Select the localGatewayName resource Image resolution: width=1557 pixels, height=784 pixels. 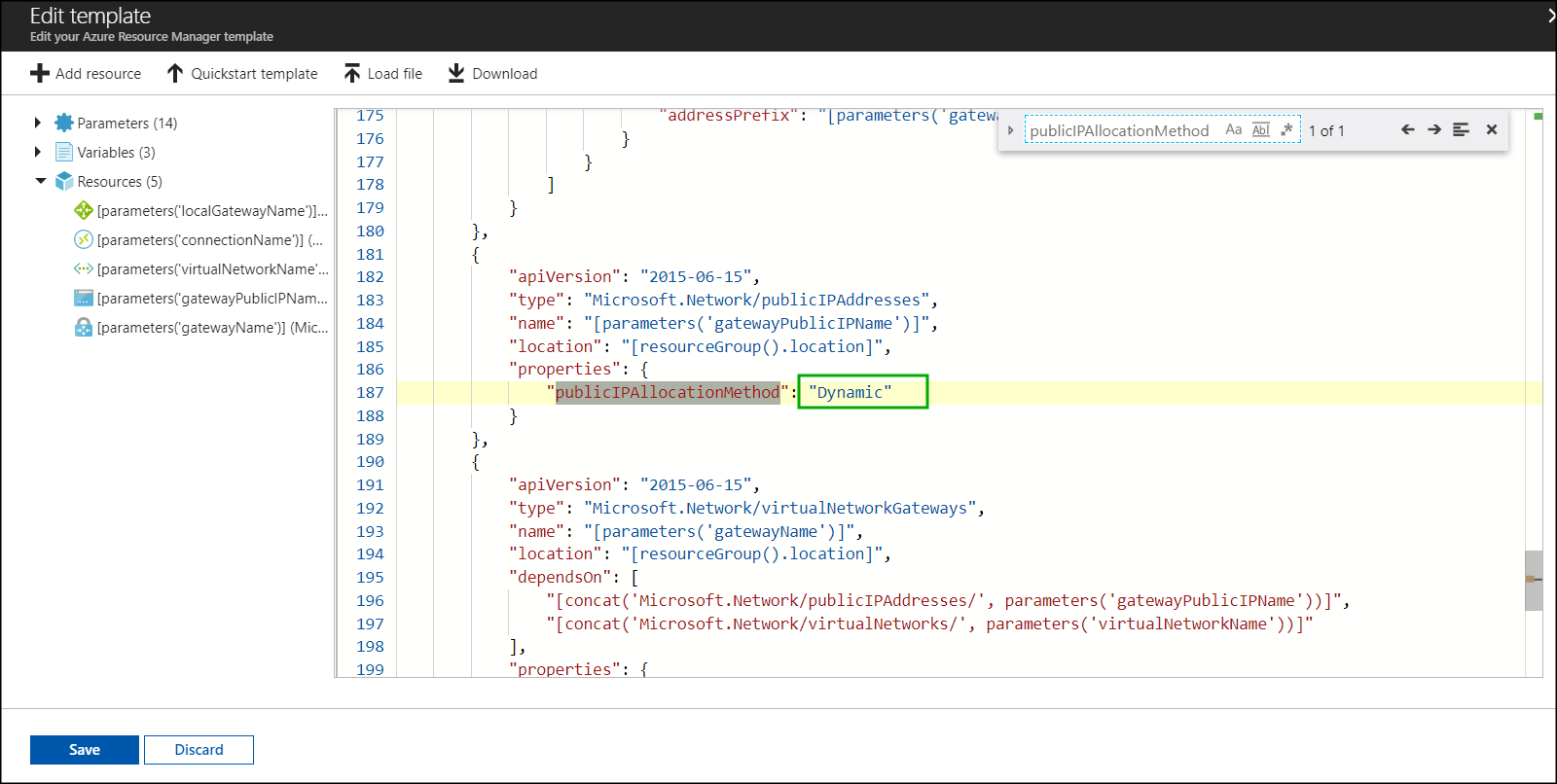(201, 211)
